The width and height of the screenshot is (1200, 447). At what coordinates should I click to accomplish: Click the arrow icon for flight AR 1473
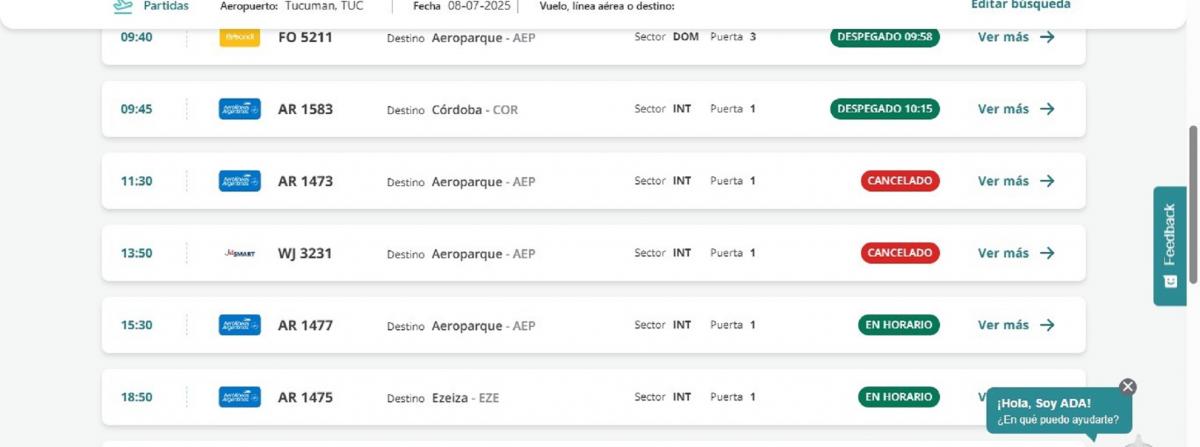(1047, 181)
